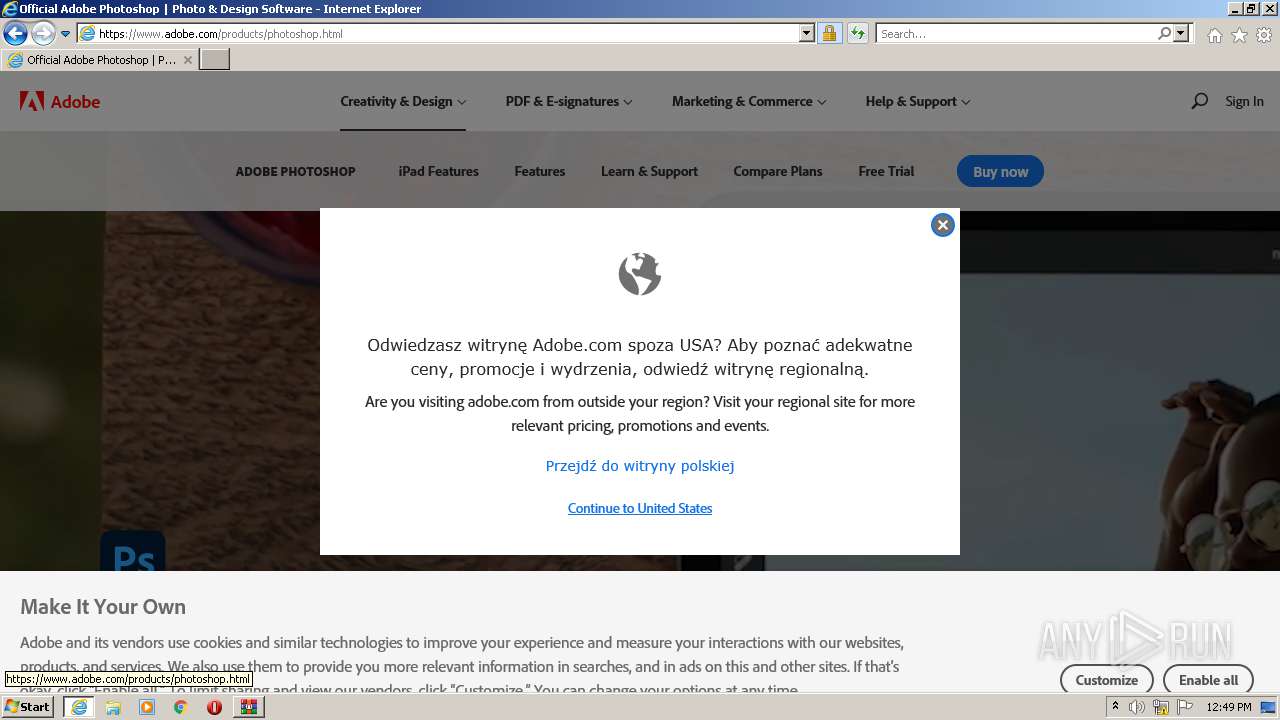This screenshot has height=720, width=1280.
Task: Click the IE Search input box
Action: point(1016,33)
